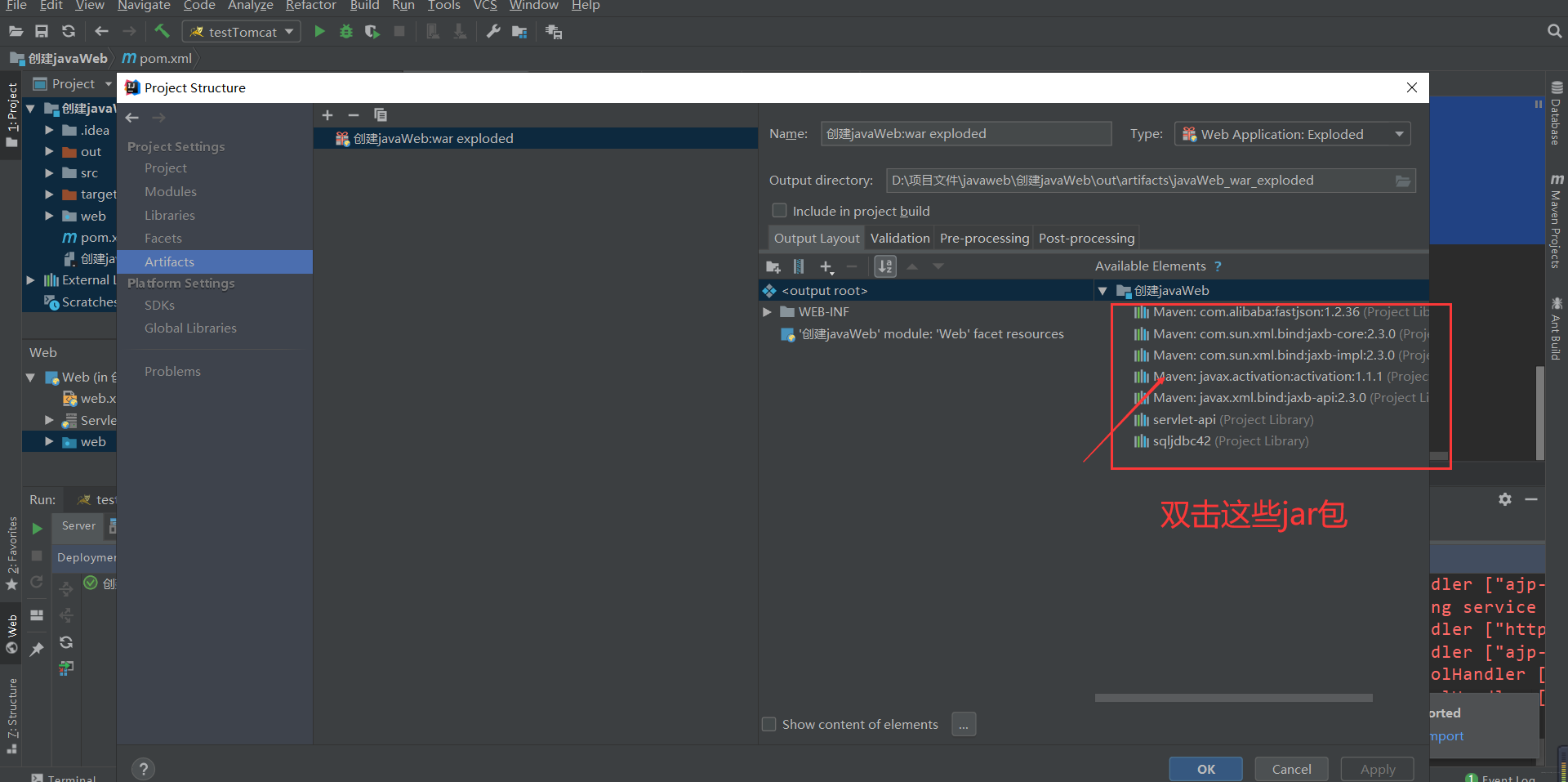
Task: Click the main toolbar Back arrow
Action: (101, 32)
